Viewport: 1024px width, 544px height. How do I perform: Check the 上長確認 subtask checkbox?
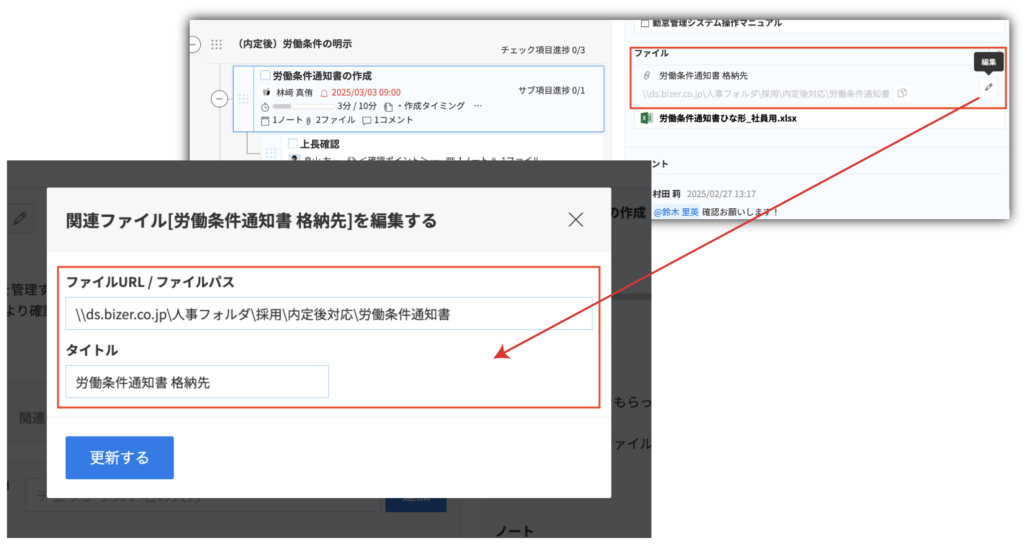pos(293,144)
